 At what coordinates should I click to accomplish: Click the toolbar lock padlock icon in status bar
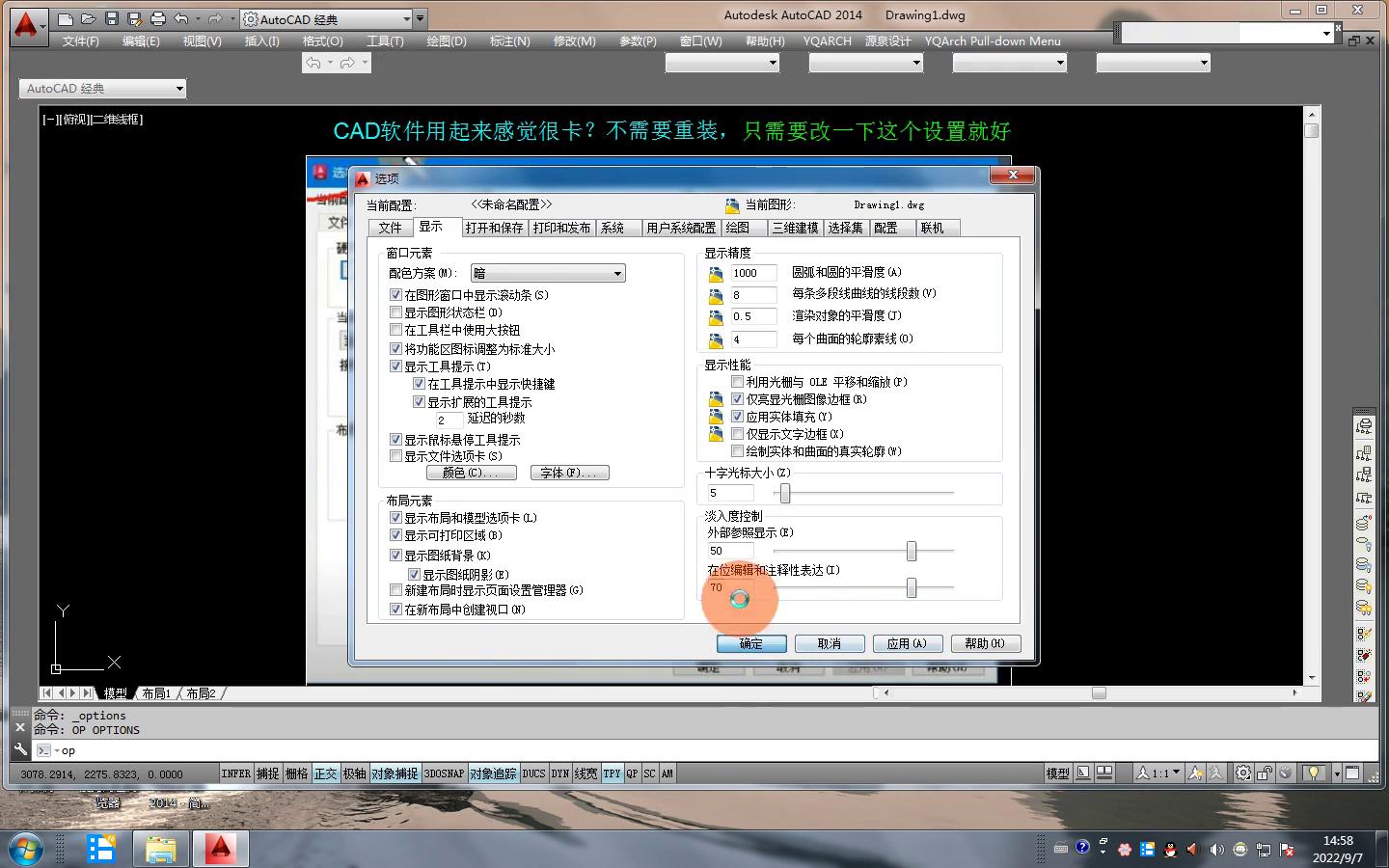tap(1265, 773)
